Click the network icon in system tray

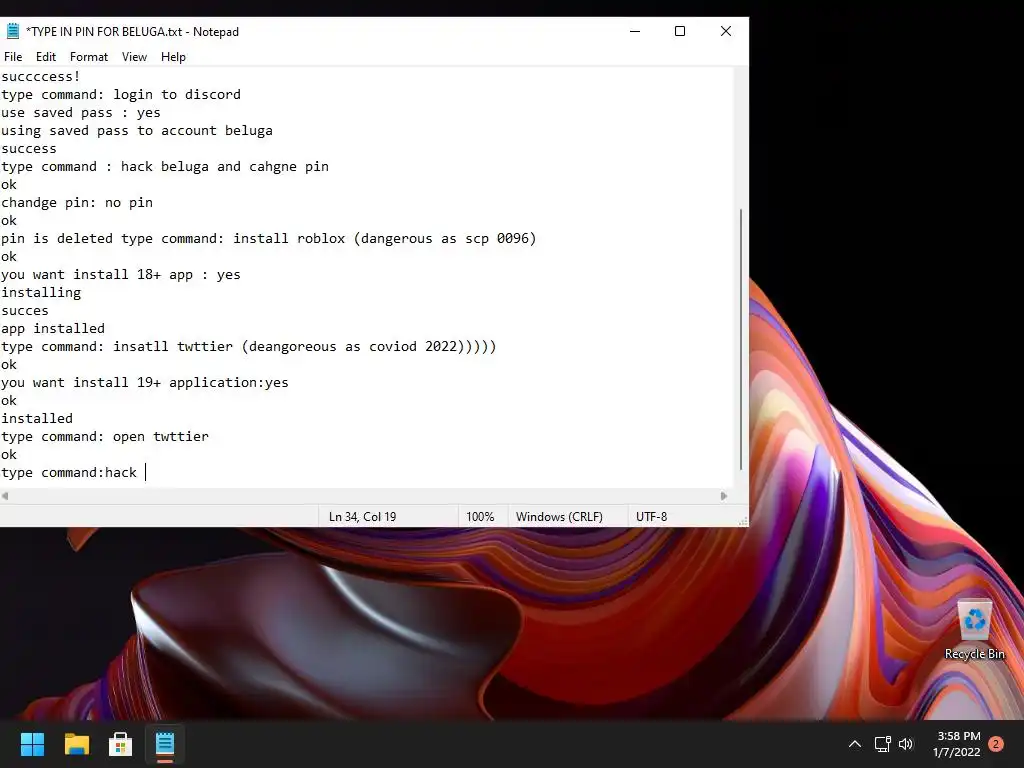882,744
